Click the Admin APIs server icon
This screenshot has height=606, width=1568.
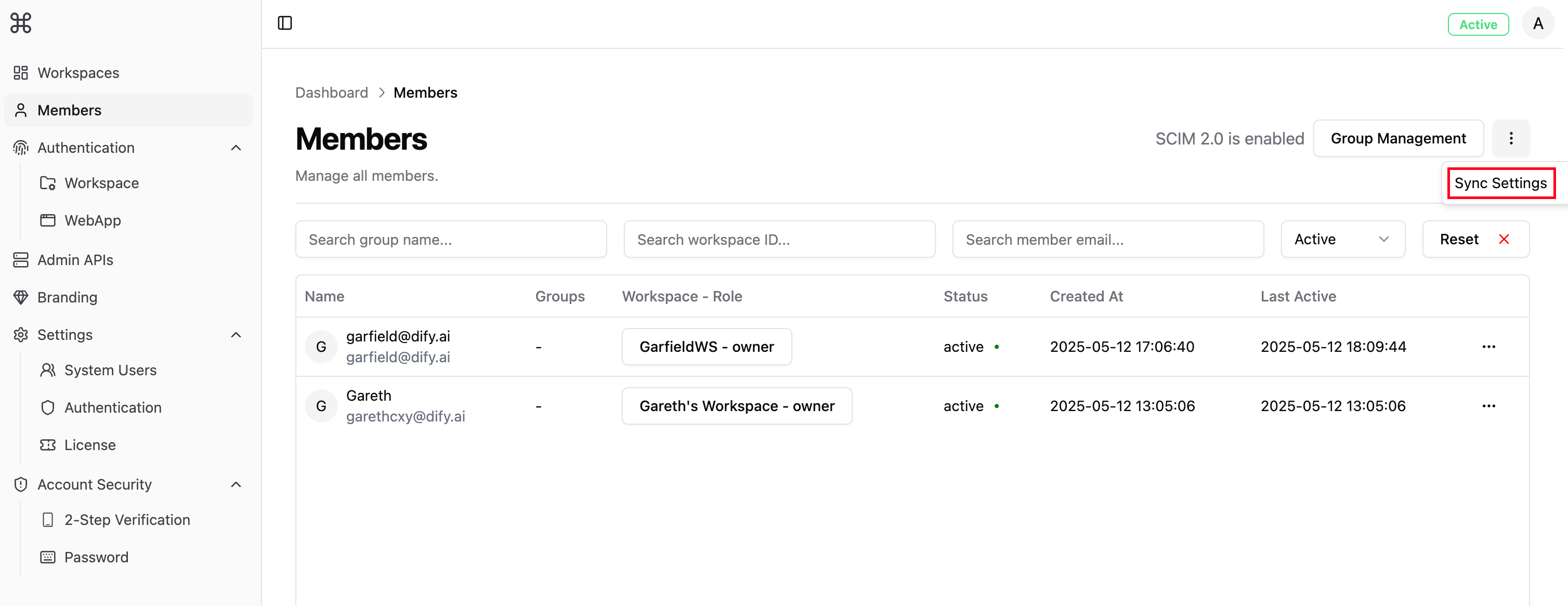click(21, 260)
